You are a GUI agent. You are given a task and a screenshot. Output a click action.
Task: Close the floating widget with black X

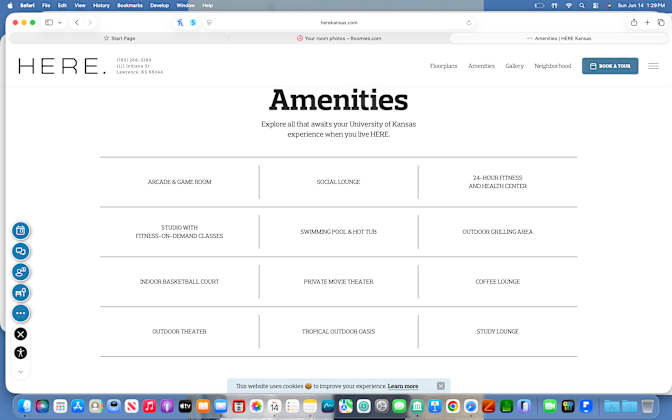tap(21, 334)
